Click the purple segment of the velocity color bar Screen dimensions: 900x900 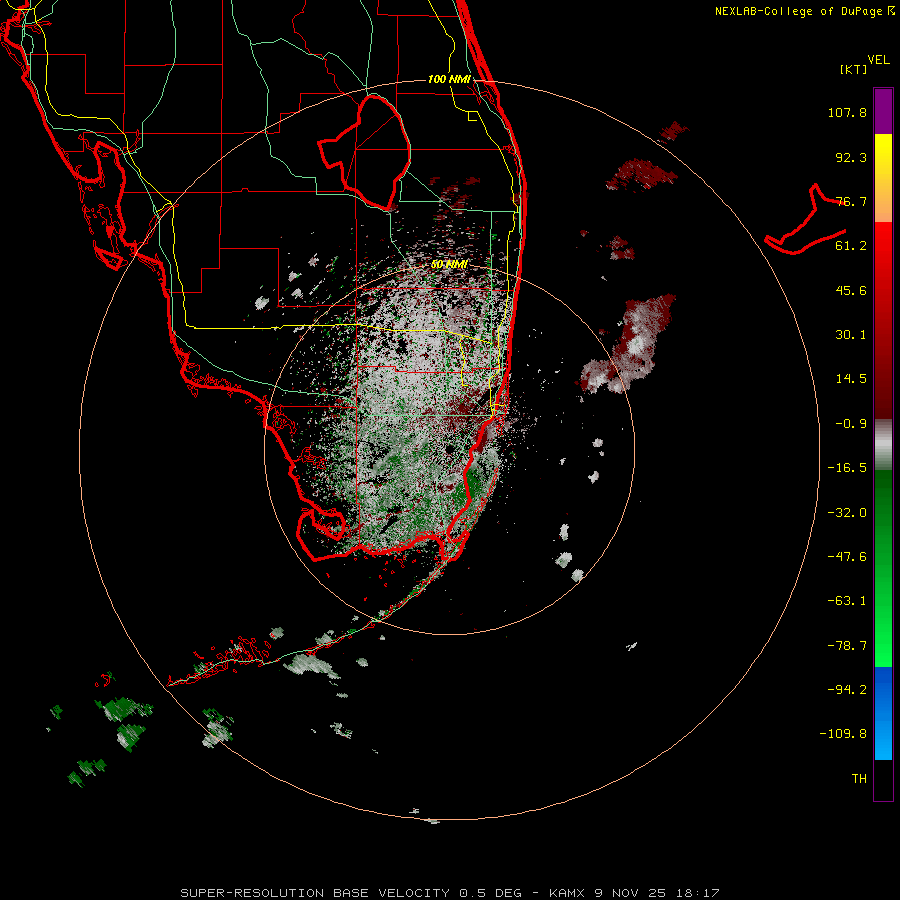point(883,111)
